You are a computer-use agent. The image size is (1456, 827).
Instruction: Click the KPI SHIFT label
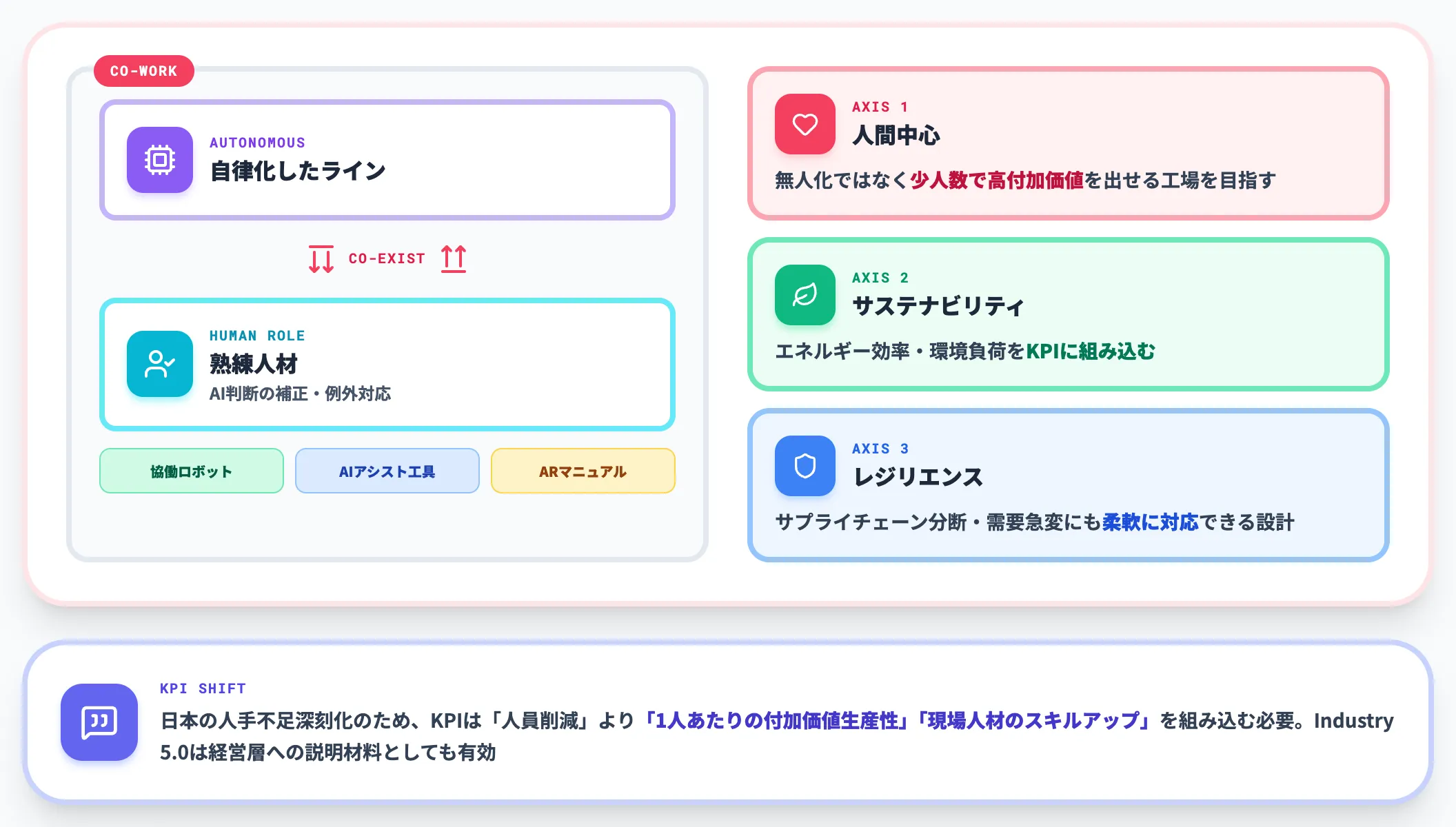point(203,688)
